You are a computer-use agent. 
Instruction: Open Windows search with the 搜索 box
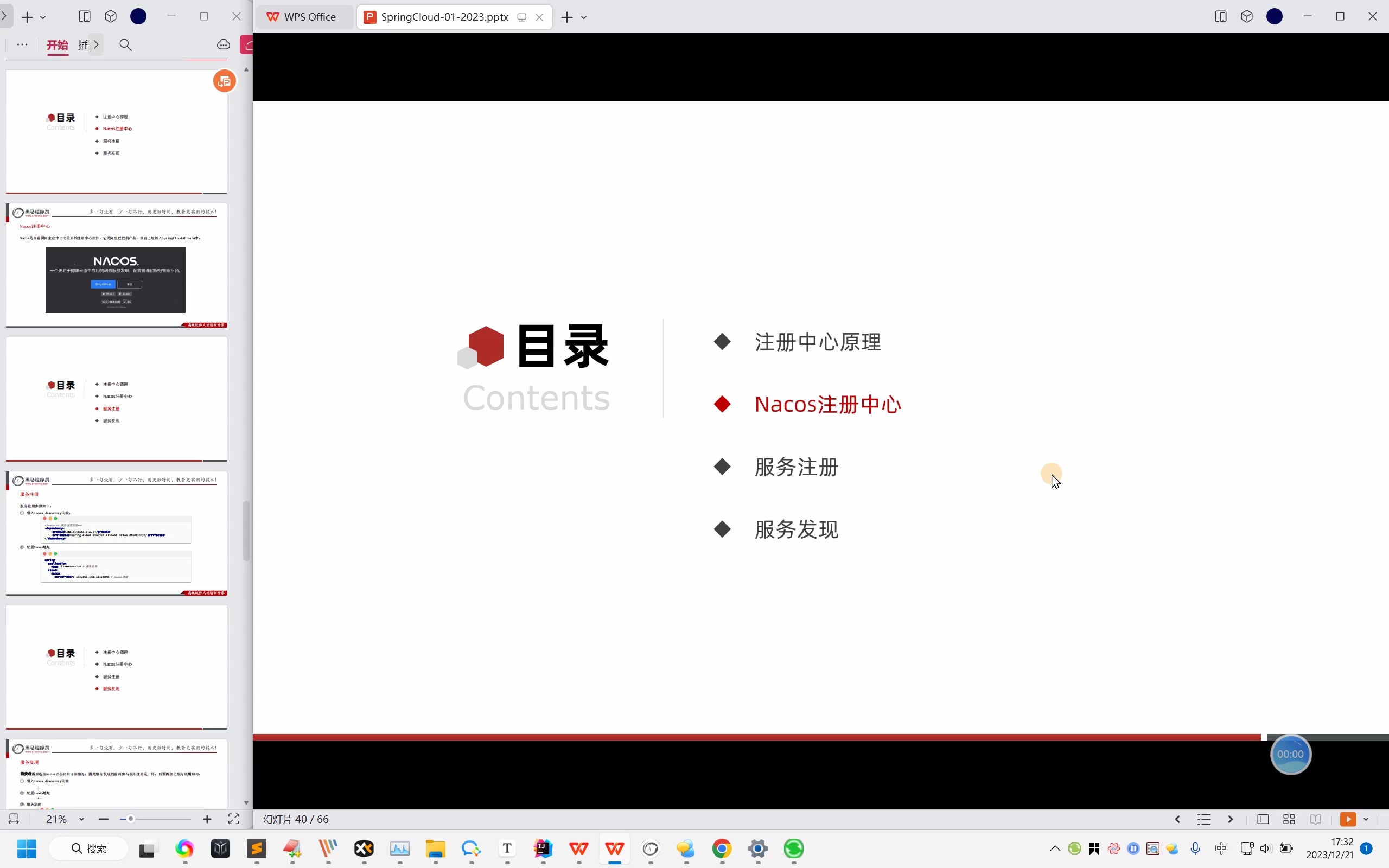click(87, 848)
